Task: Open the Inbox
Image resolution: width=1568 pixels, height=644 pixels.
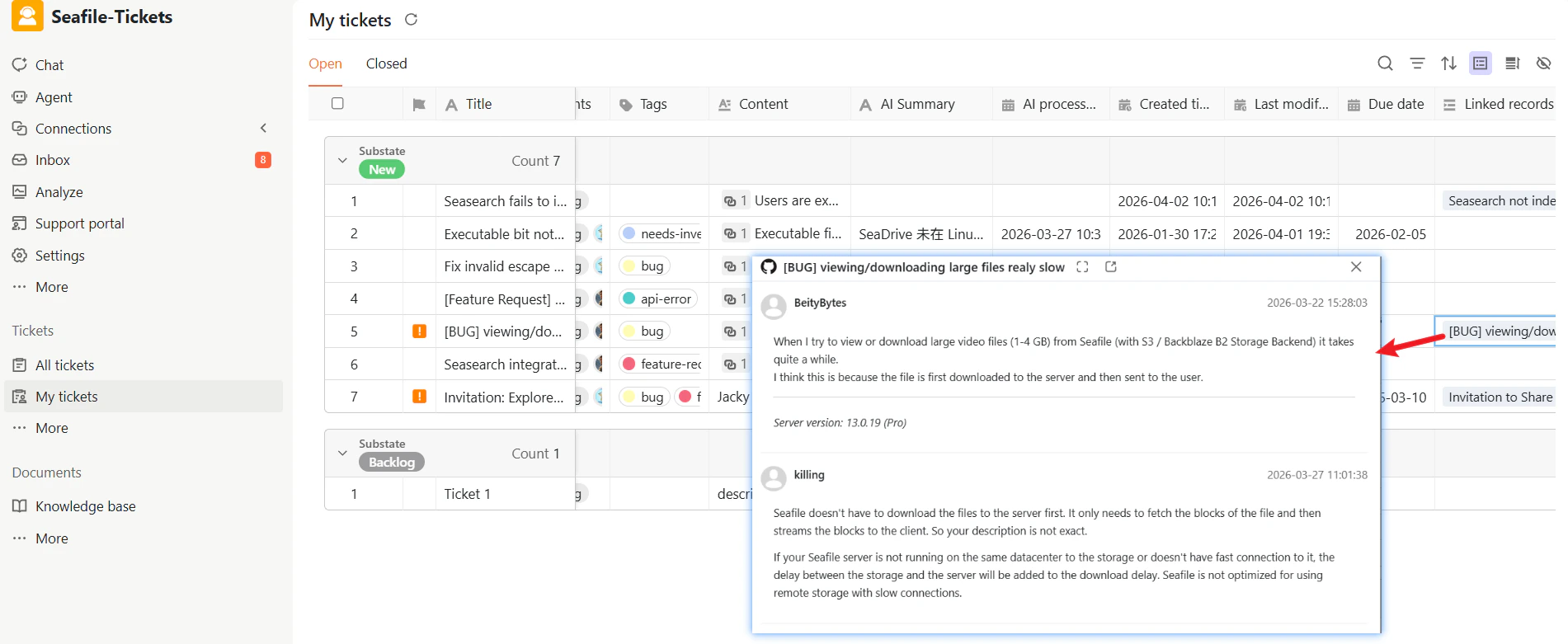Action: click(x=52, y=160)
